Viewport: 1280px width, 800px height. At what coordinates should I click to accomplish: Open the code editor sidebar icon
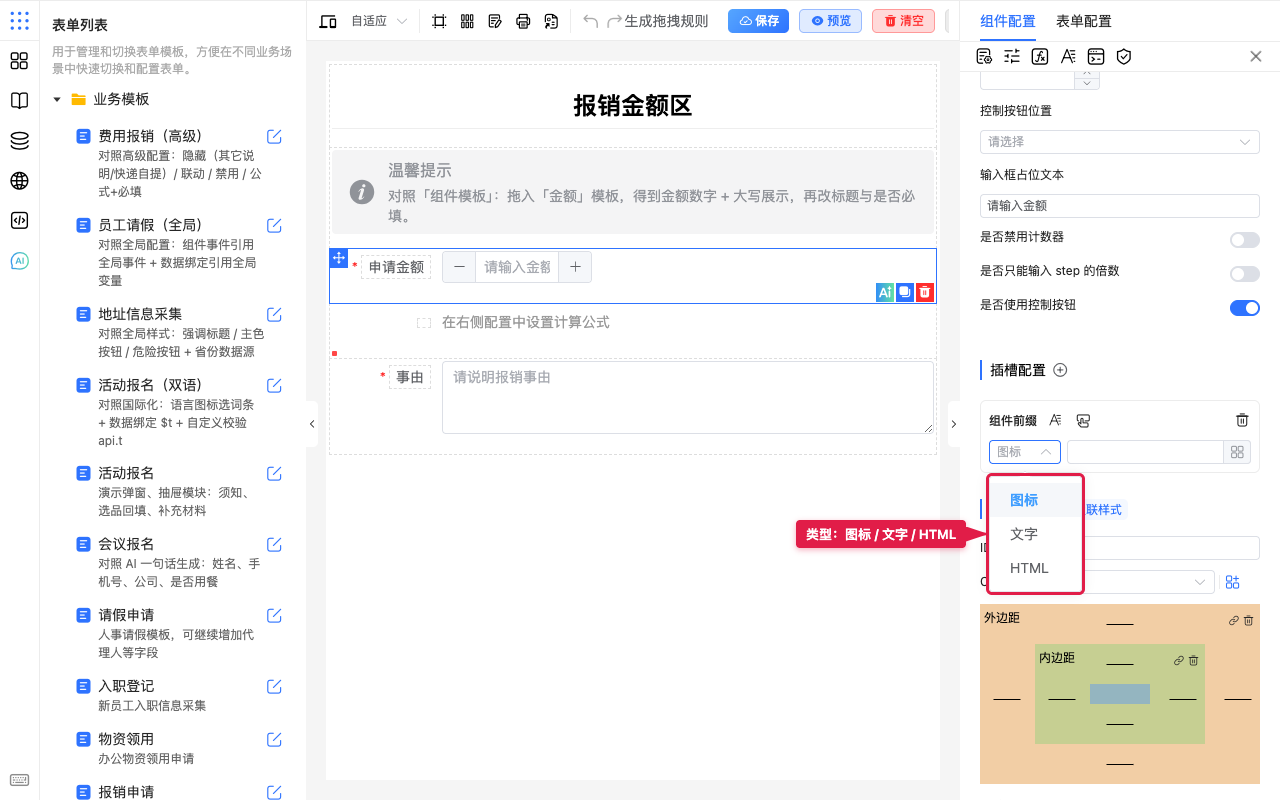click(19, 221)
